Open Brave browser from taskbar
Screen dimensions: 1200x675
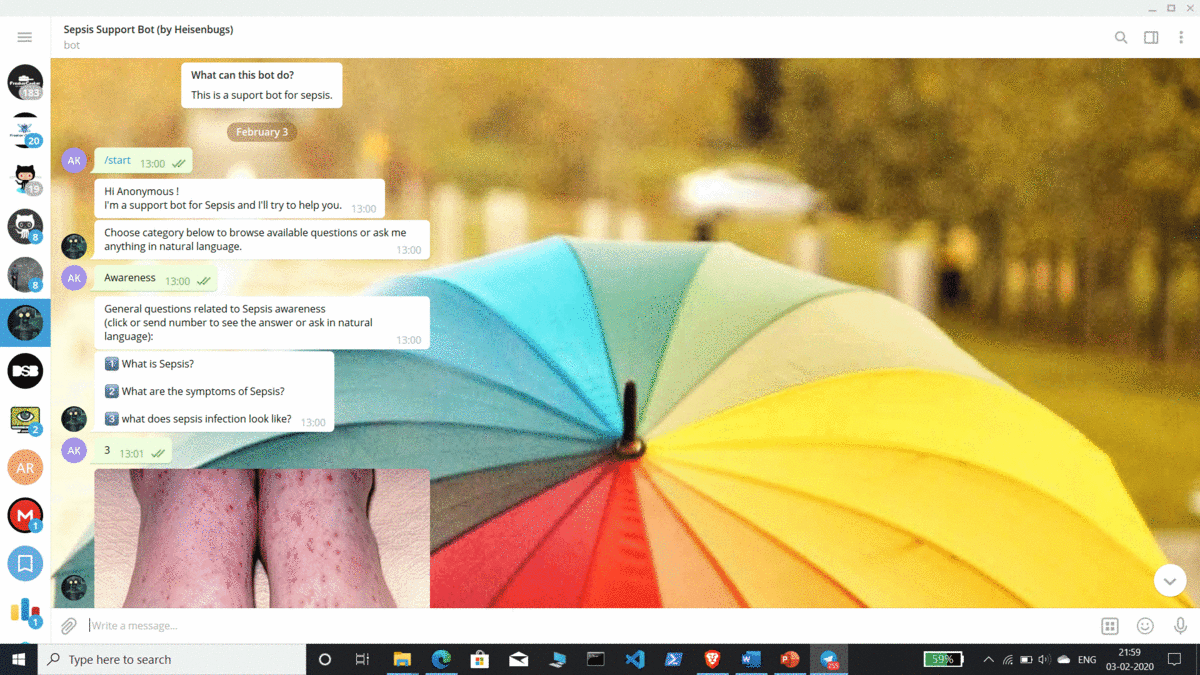coord(712,659)
